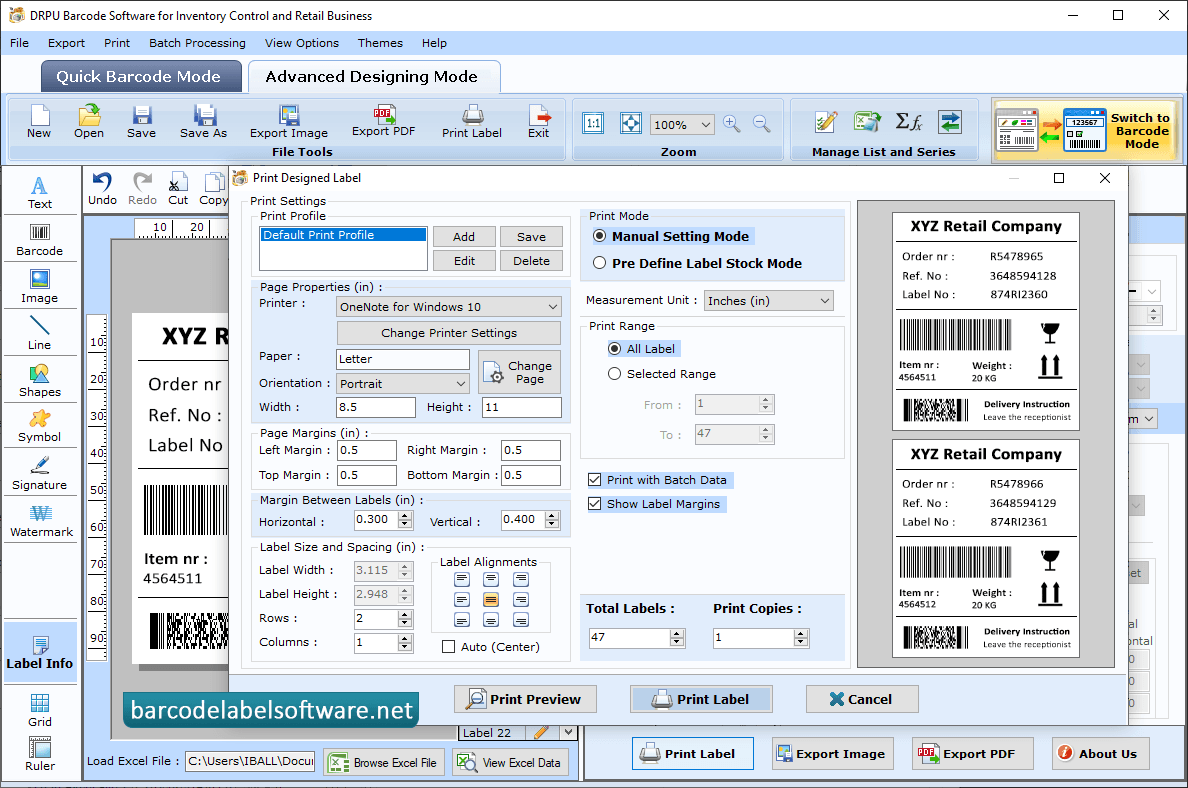Screen dimensions: 1188x788
Task: Increase Rows count with spinner up
Action: (x=405, y=614)
